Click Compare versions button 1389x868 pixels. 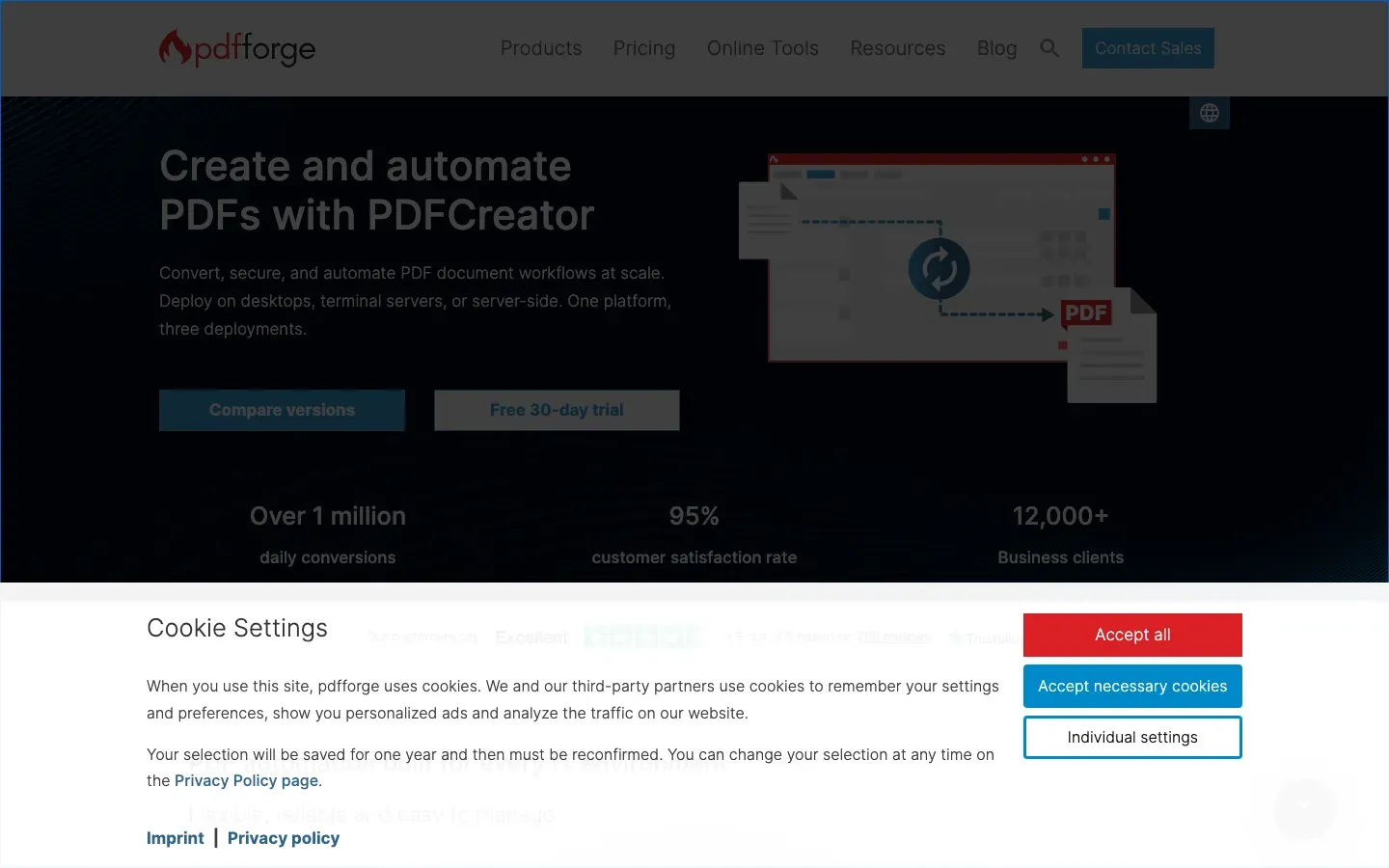click(x=282, y=410)
